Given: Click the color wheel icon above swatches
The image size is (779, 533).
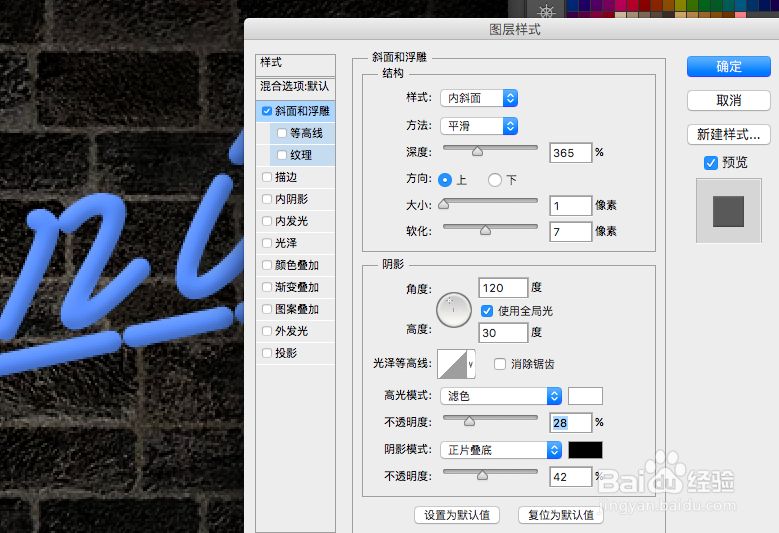Looking at the screenshot, I should [546, 11].
